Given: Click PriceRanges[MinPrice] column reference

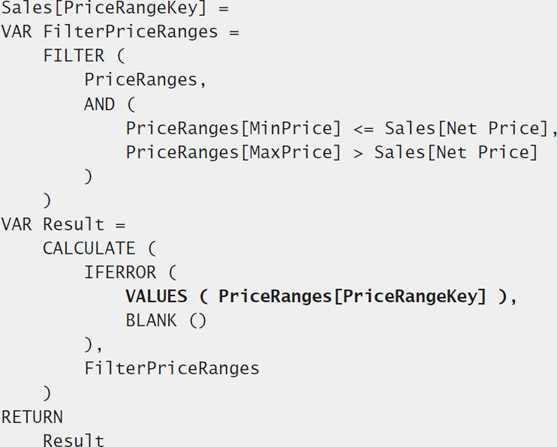Looking at the screenshot, I should pos(233,128).
